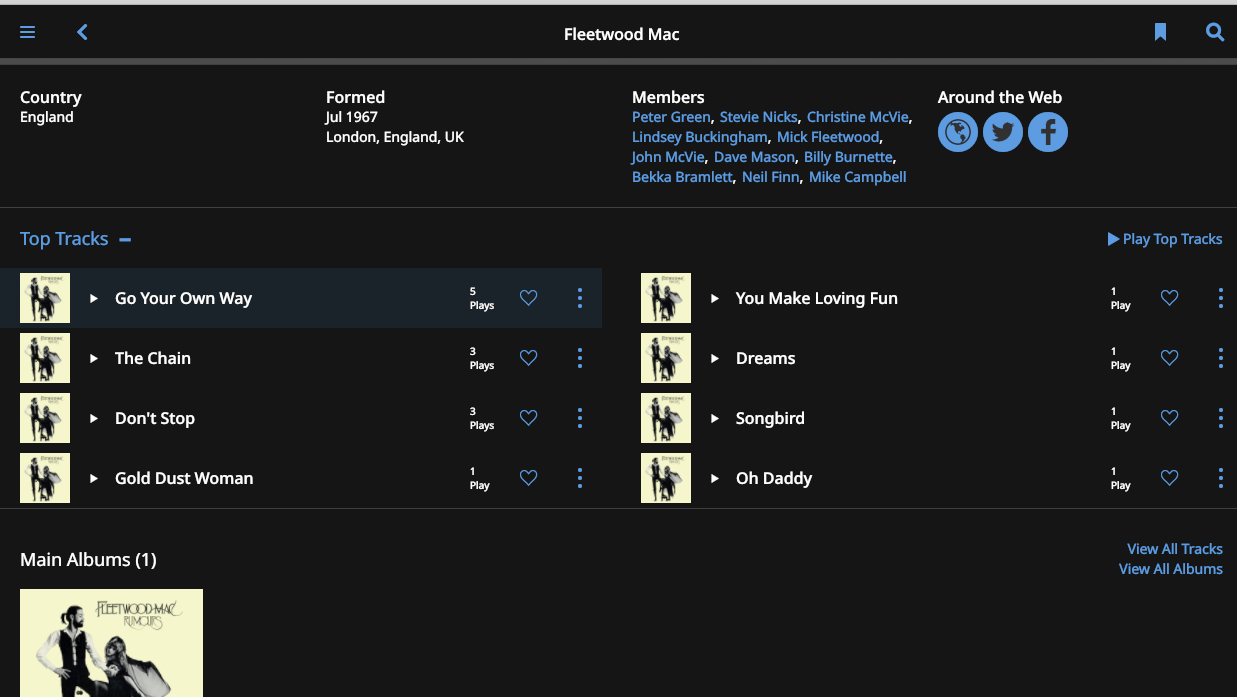1237x697 pixels.
Task: Play the track Go Your Own Way
Action: [94, 298]
